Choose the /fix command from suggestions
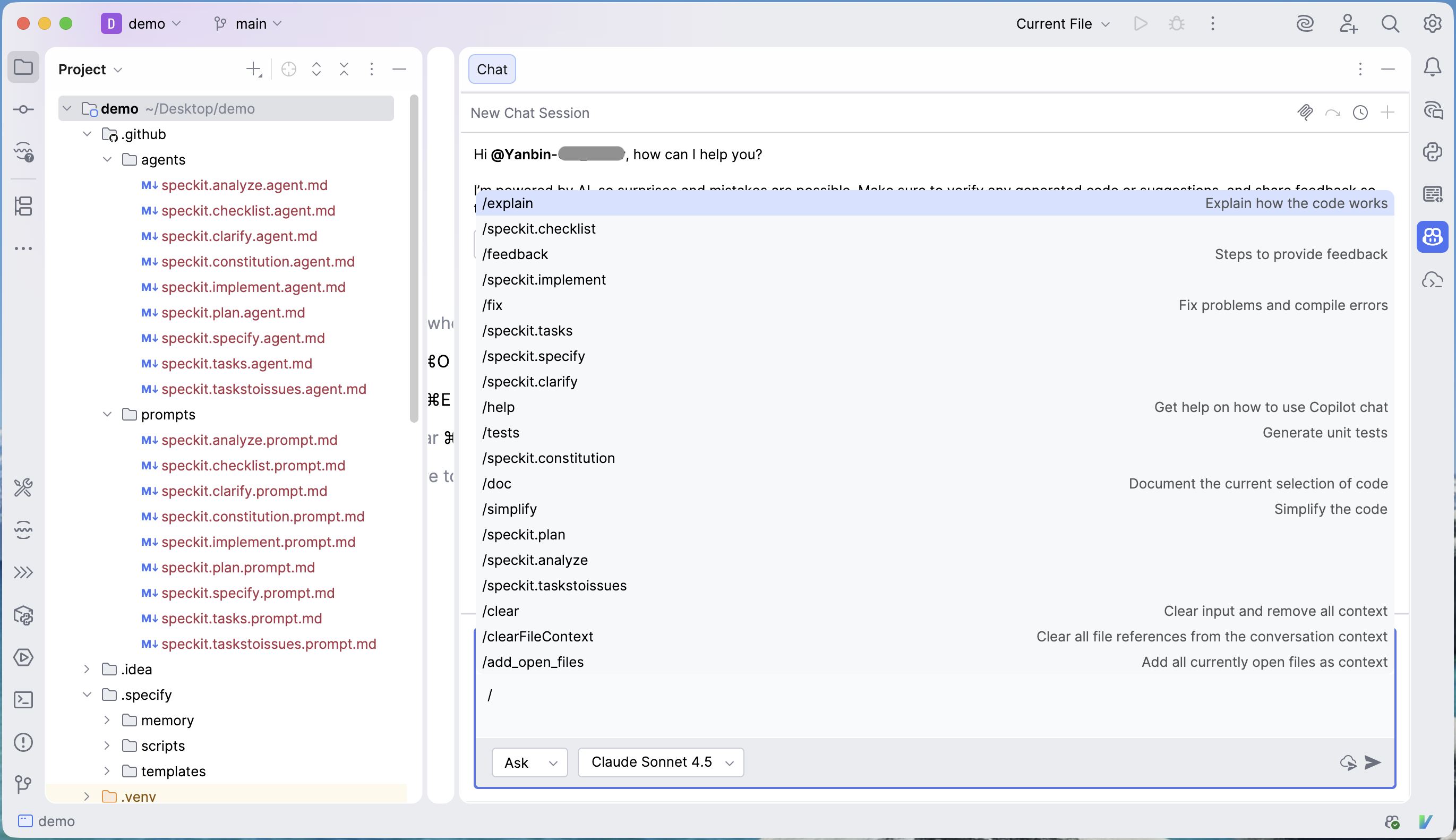The image size is (1456, 840). (x=493, y=305)
